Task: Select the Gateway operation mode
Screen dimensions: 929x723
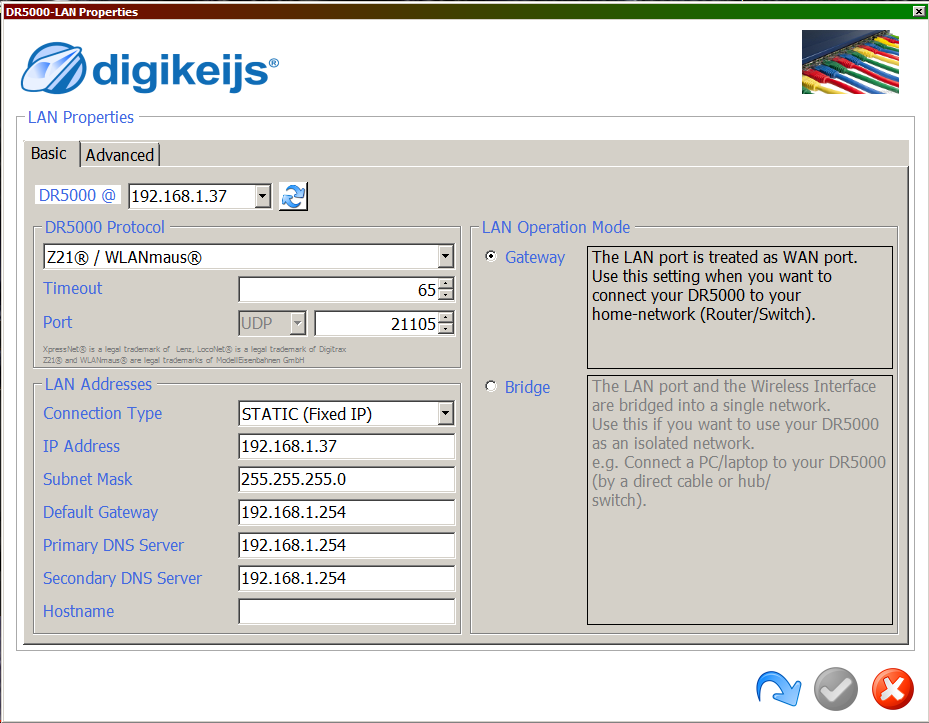Action: (x=491, y=256)
